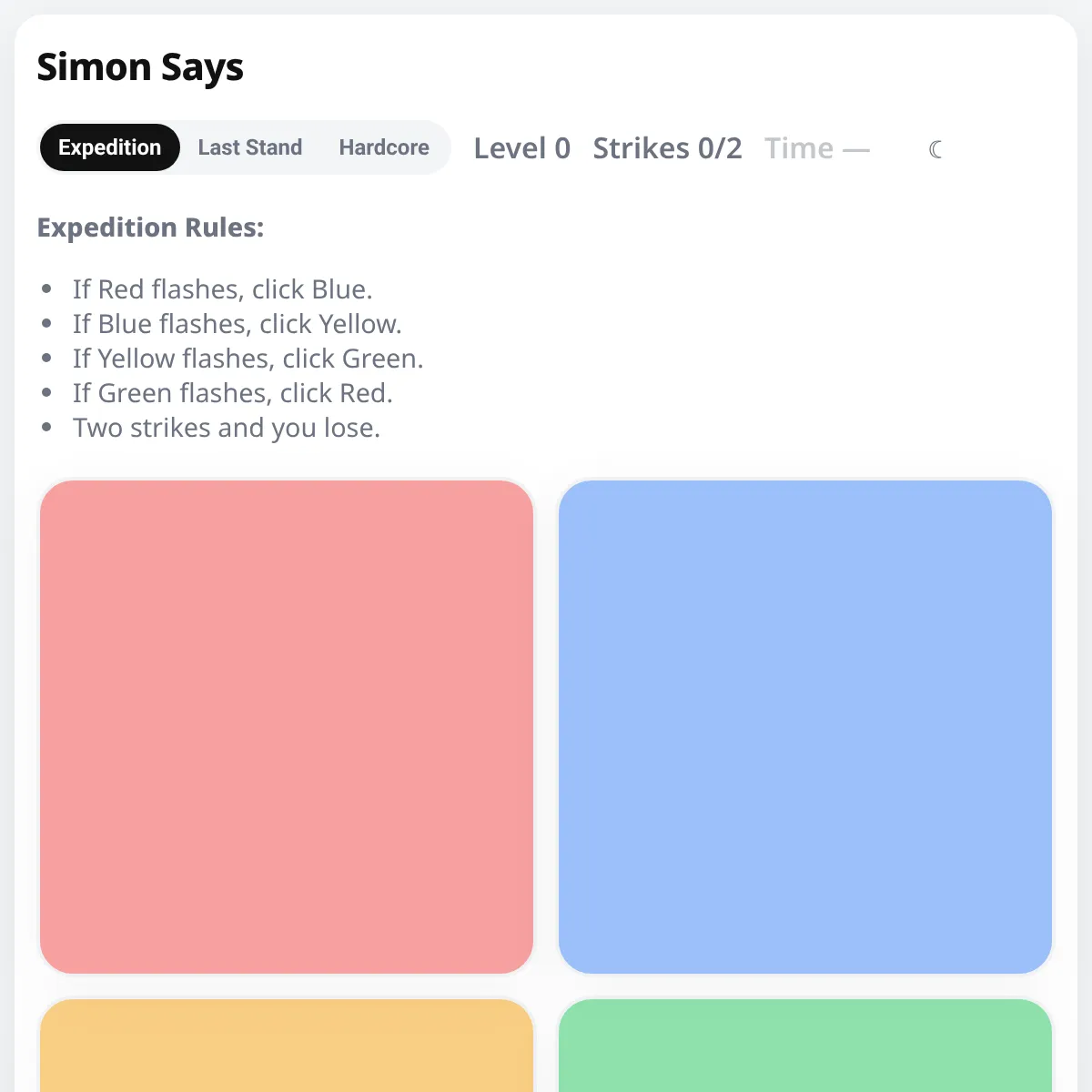Switch to Last Stand mode
The width and height of the screenshot is (1092, 1092).
click(250, 147)
